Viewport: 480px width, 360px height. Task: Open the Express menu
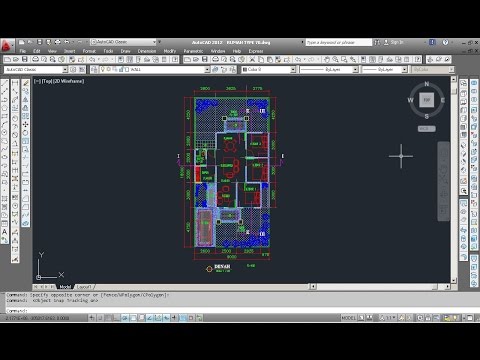(256, 51)
